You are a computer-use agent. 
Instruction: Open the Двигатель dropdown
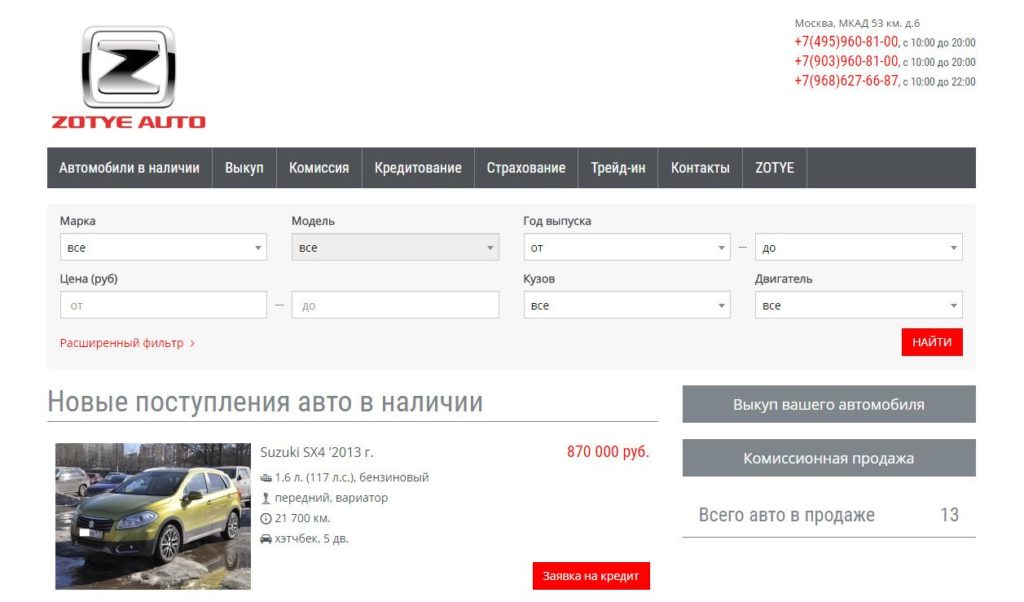click(x=859, y=305)
